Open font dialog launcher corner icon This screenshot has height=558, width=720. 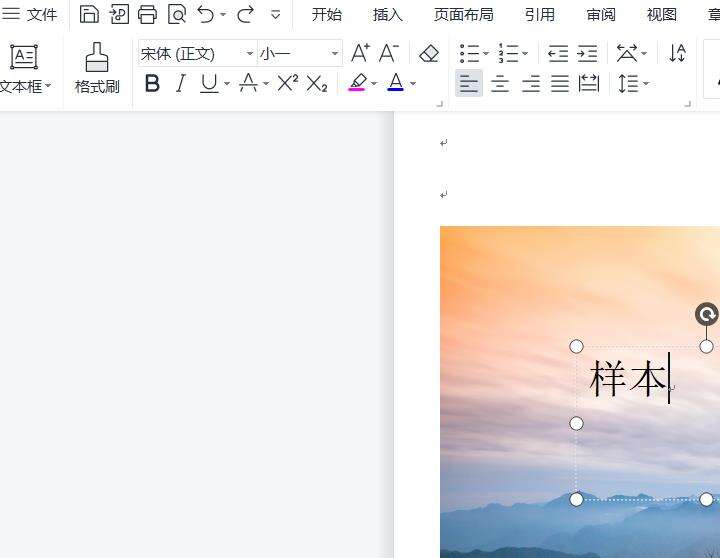click(439, 104)
